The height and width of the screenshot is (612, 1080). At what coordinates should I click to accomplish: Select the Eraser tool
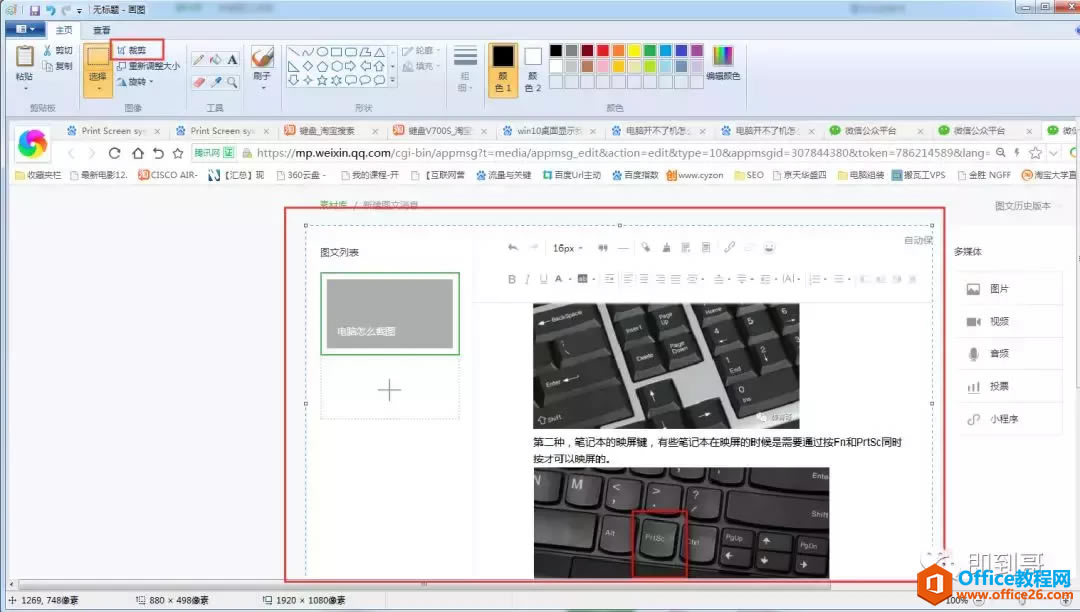click(198, 82)
